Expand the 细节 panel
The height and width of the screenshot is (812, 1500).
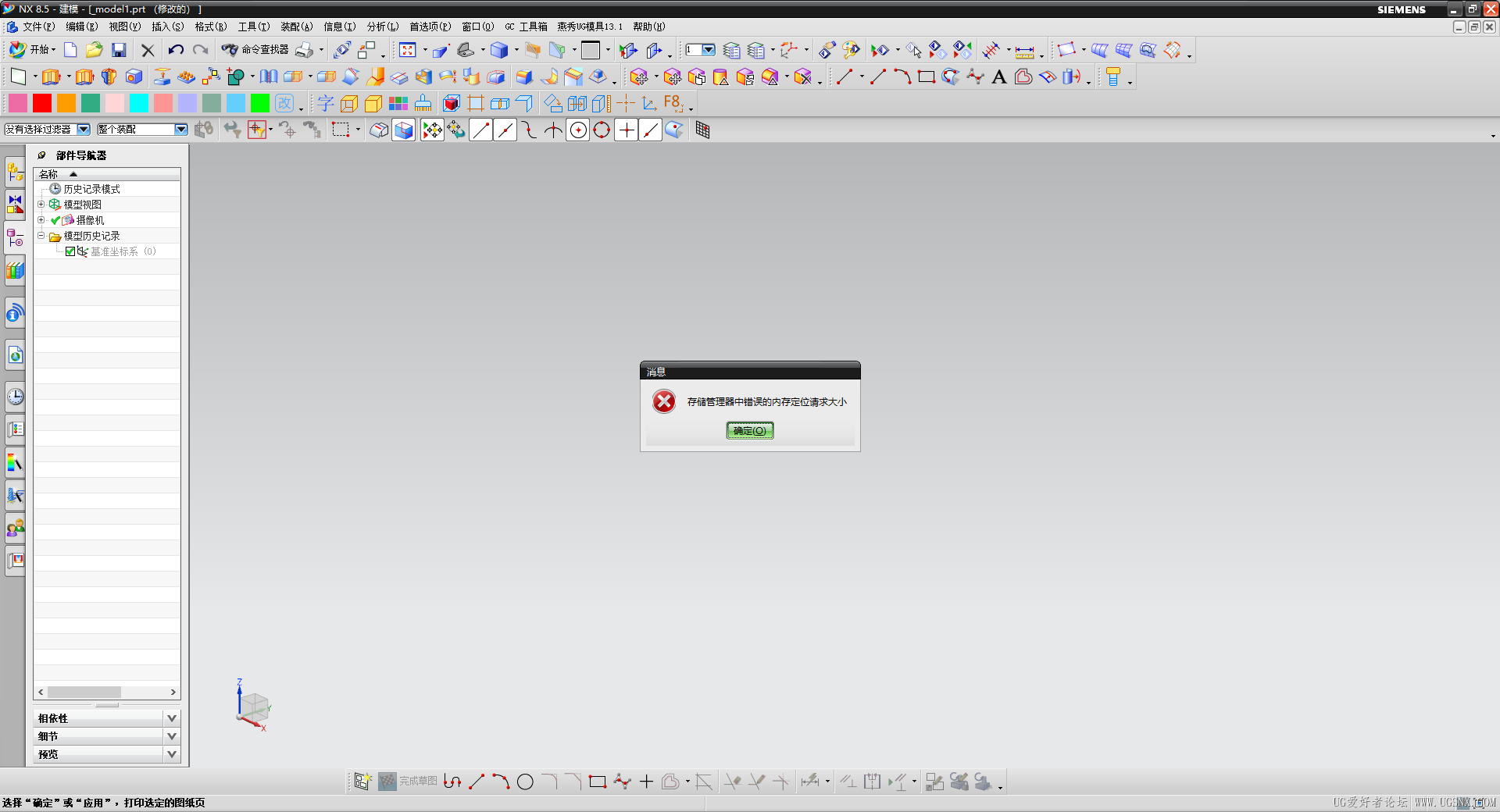tap(107, 736)
